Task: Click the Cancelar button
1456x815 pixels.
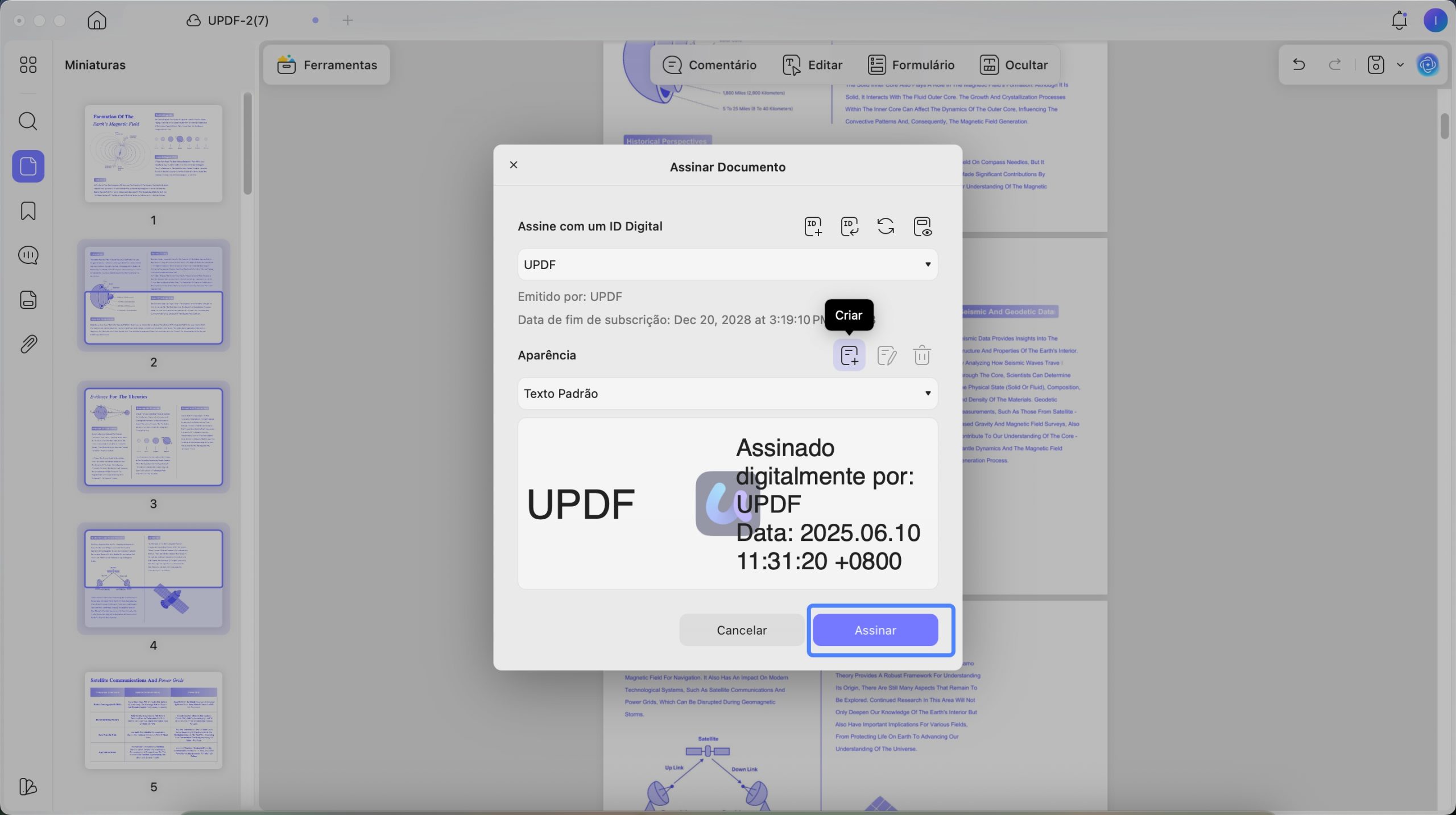Action: (742, 630)
